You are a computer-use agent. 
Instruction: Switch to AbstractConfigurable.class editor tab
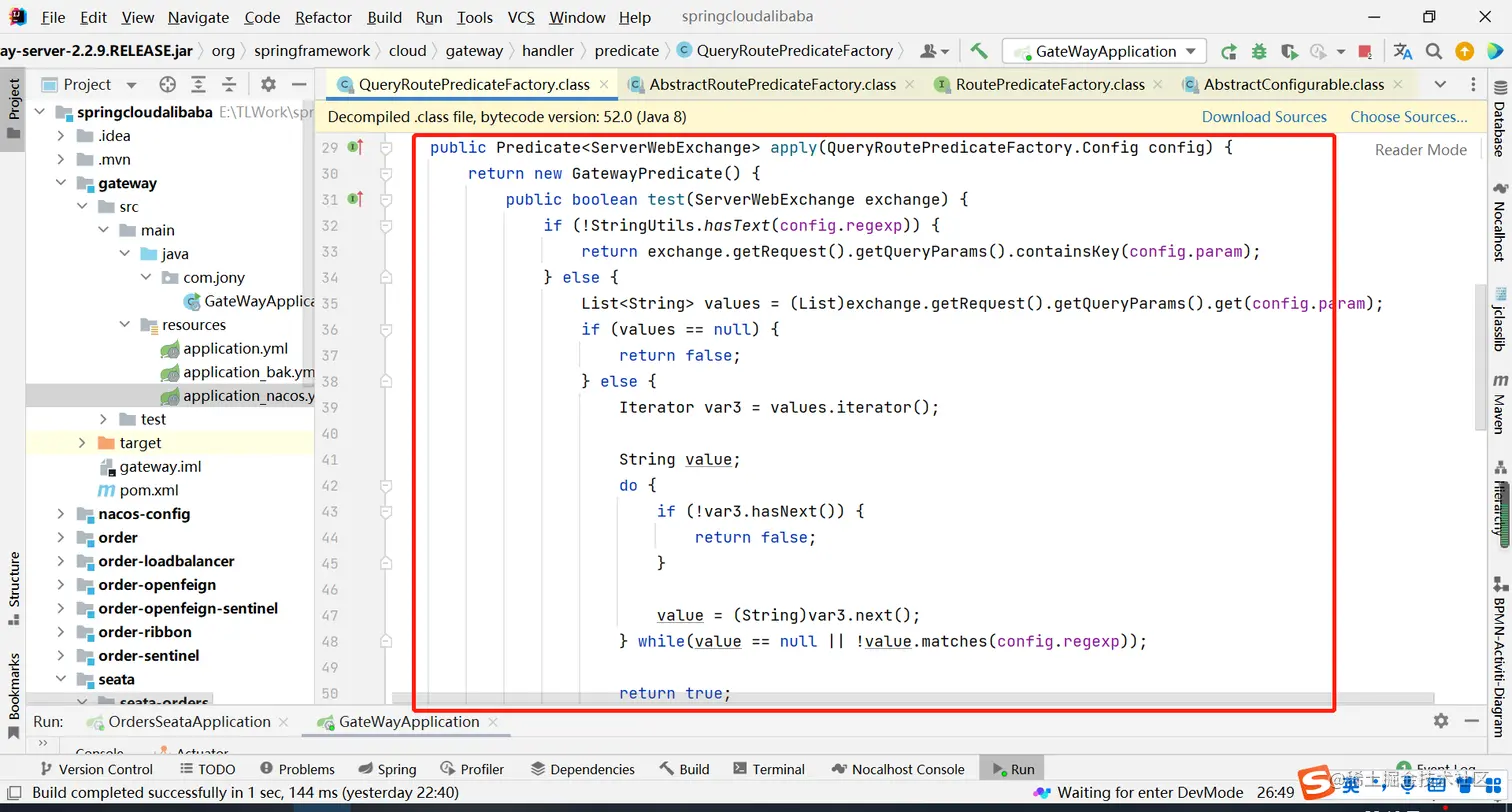click(x=1293, y=85)
